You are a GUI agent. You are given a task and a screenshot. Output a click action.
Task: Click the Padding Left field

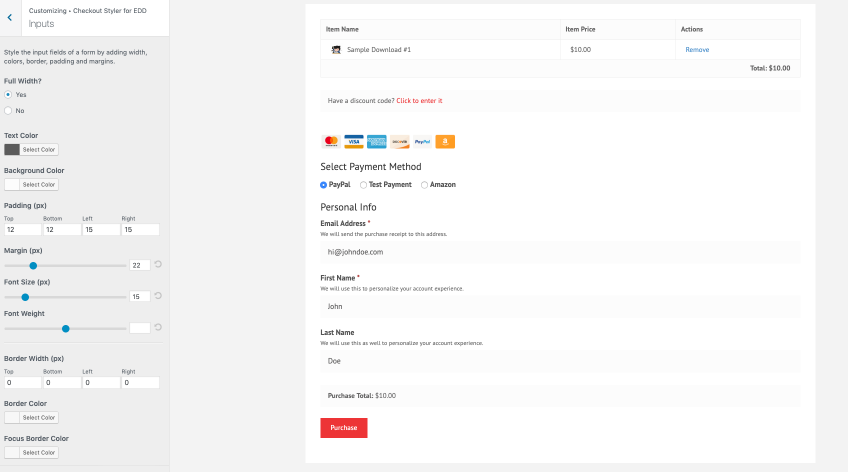pos(101,230)
